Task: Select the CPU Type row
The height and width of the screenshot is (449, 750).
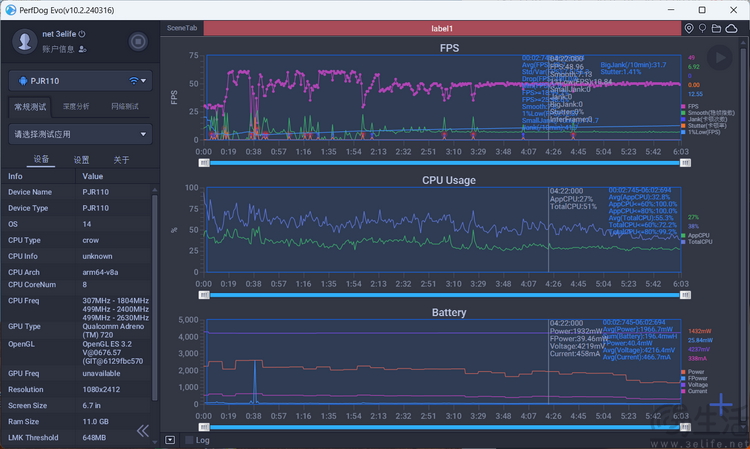Action: pos(77,240)
